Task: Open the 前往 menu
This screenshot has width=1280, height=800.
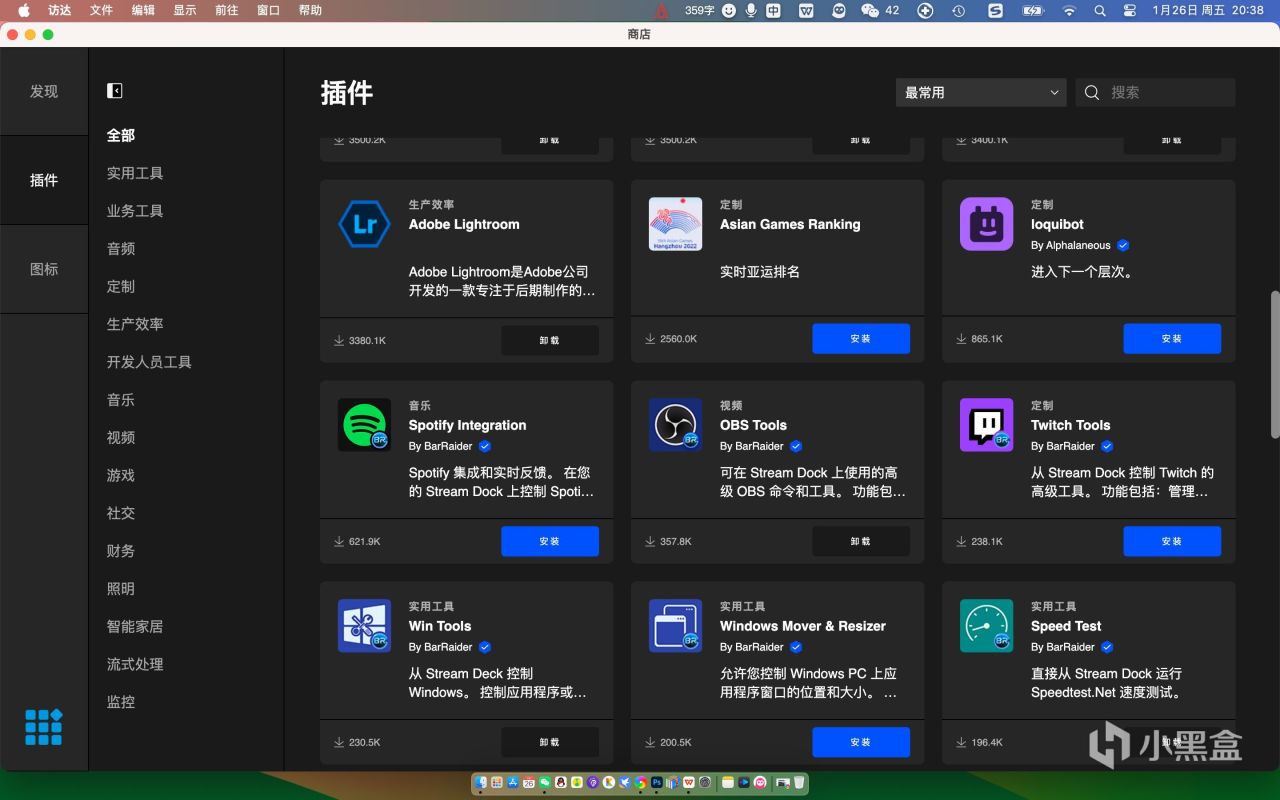Action: [x=227, y=10]
